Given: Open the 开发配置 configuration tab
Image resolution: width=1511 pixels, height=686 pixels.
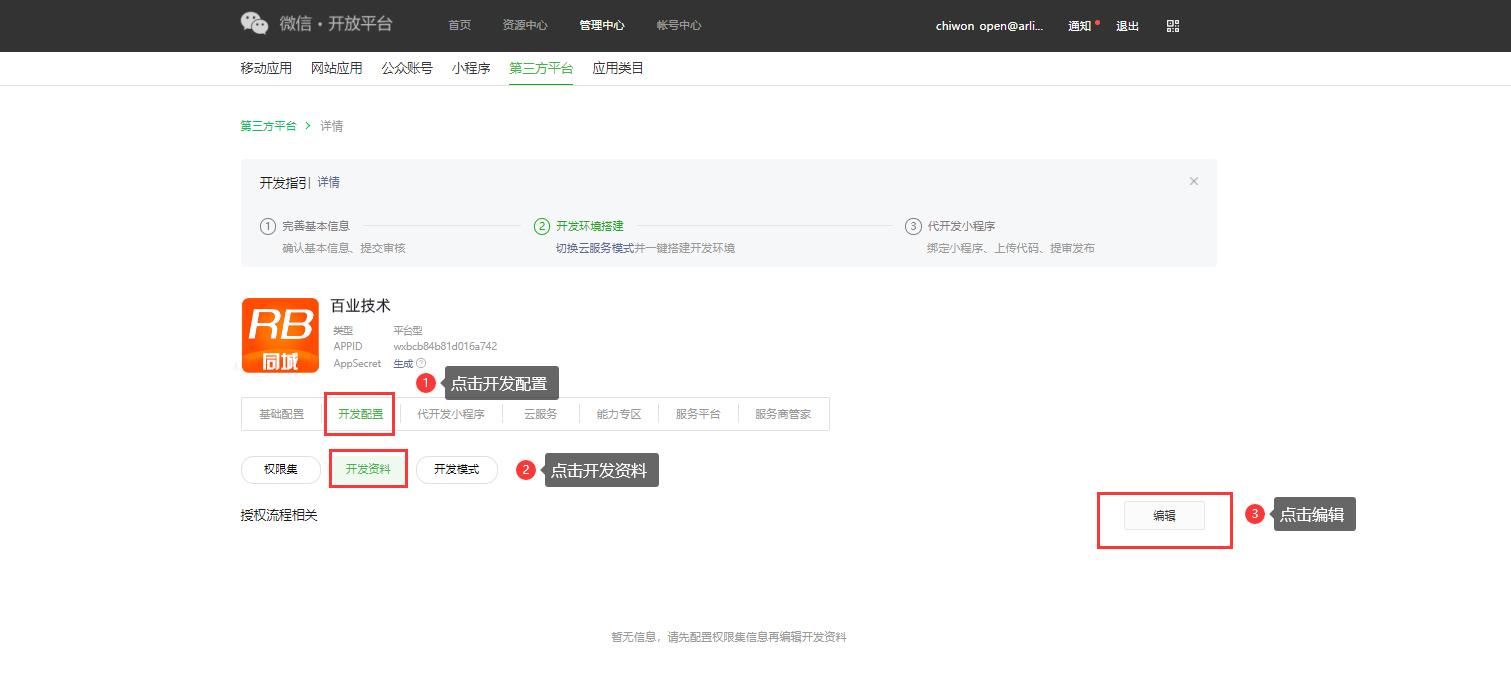Looking at the screenshot, I should (x=360, y=414).
